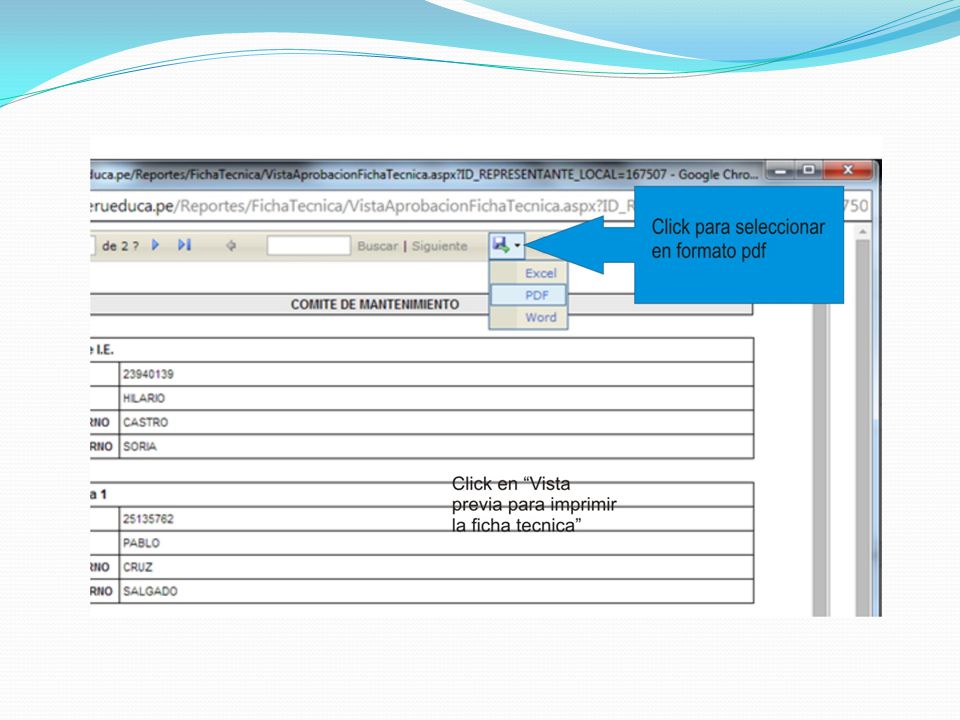Image resolution: width=960 pixels, height=720 pixels.
Task: Maximize the Chrome window
Action: click(x=809, y=170)
